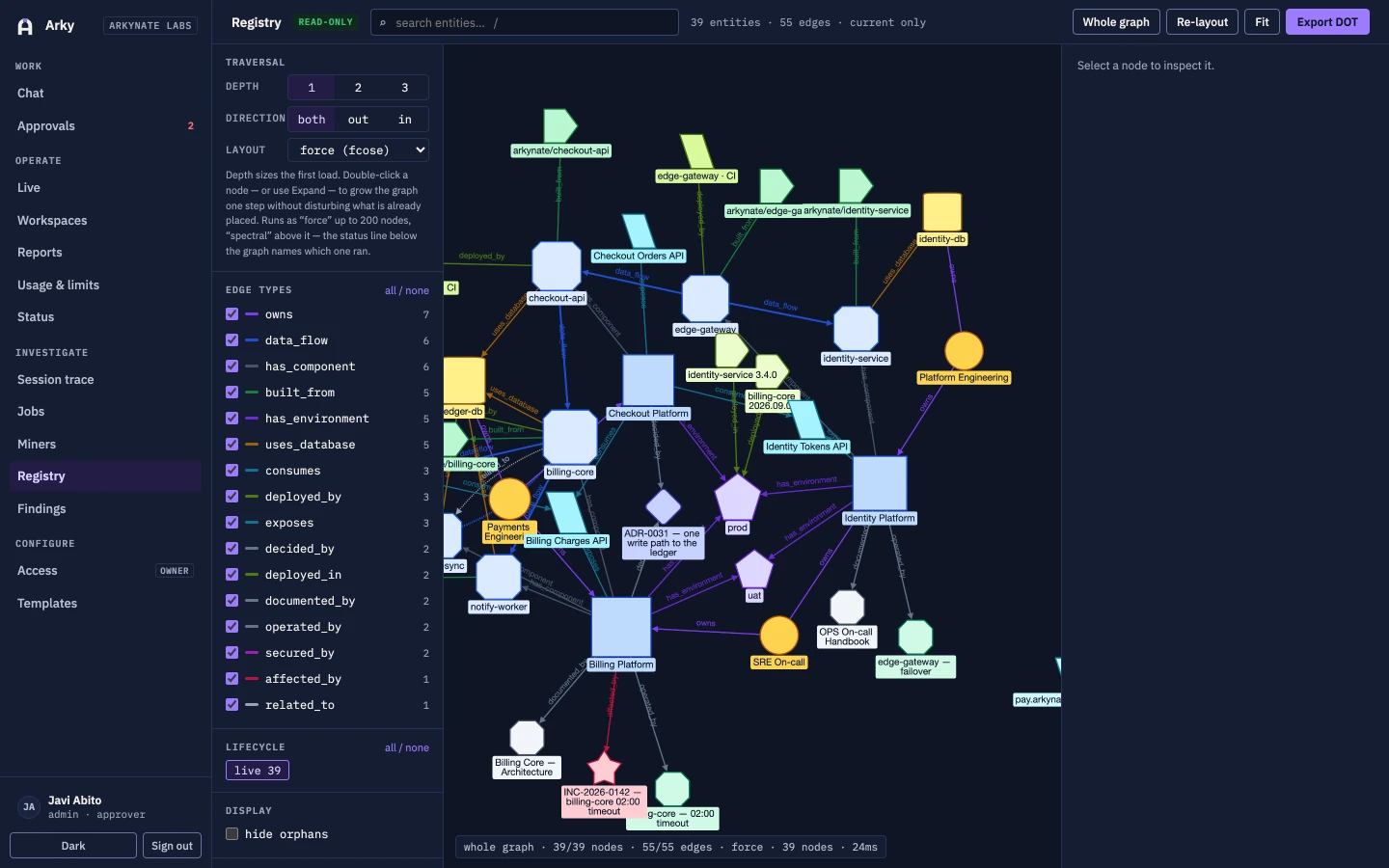Focus the search entities field
The image size is (1389, 868).
525,22
